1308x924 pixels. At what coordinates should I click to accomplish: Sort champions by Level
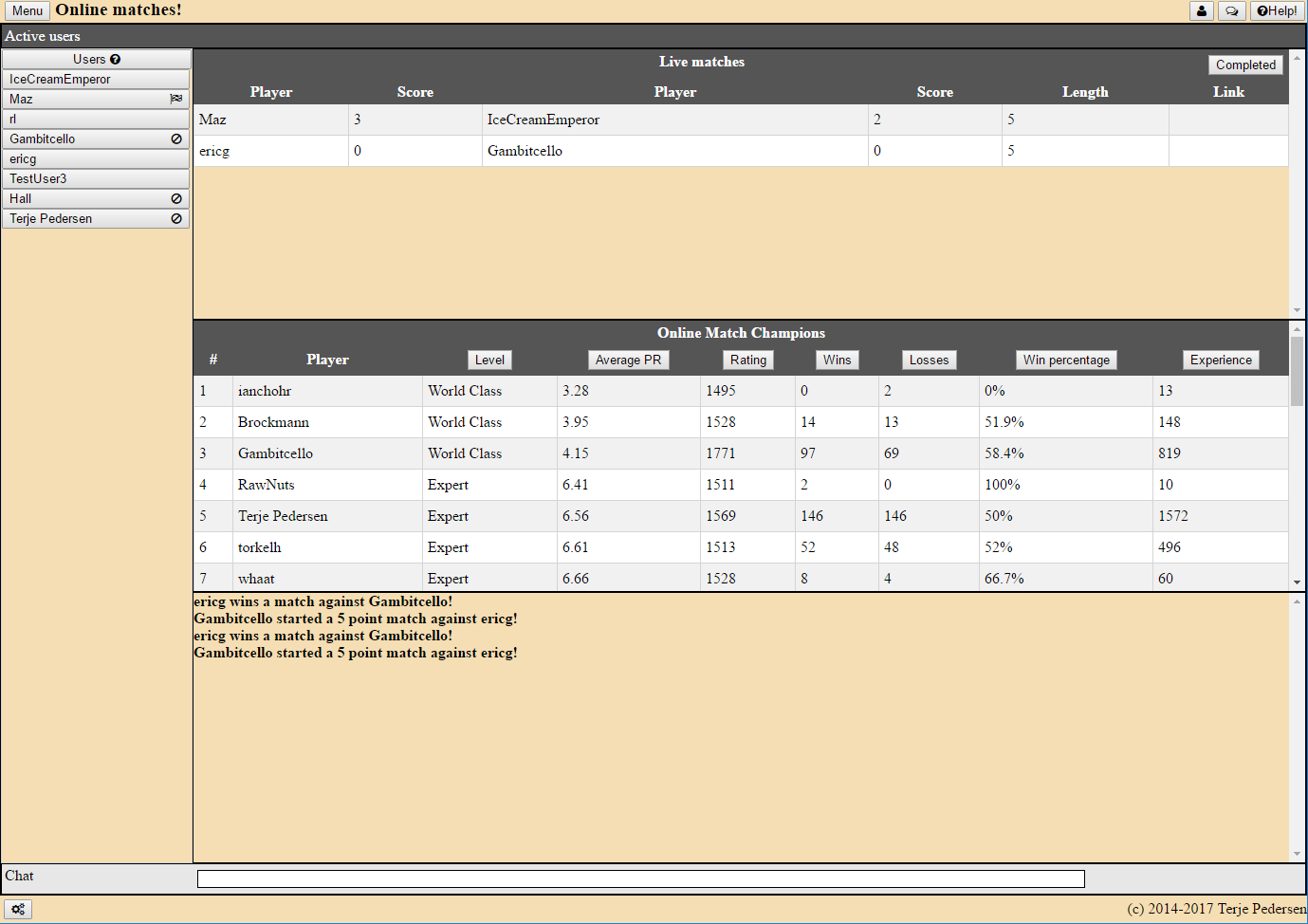(x=489, y=360)
